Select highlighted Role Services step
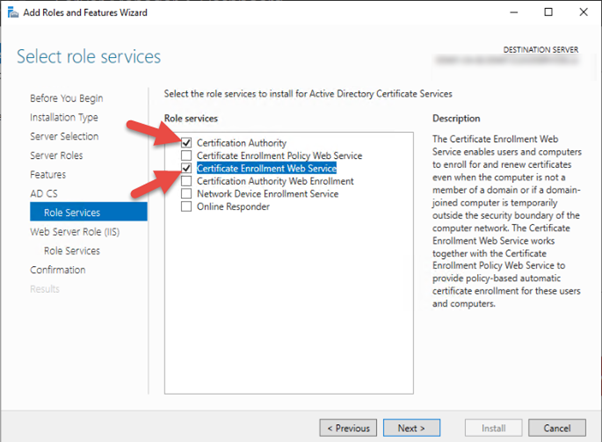Image resolution: width=602 pixels, height=442 pixels. 88,212
